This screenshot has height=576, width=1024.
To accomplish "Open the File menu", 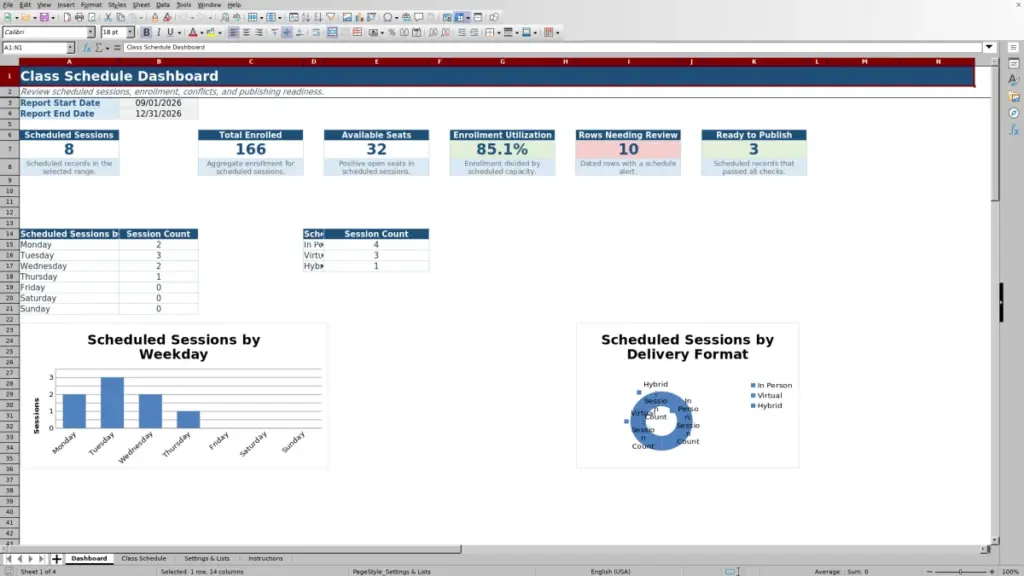I will [x=8, y=5].
